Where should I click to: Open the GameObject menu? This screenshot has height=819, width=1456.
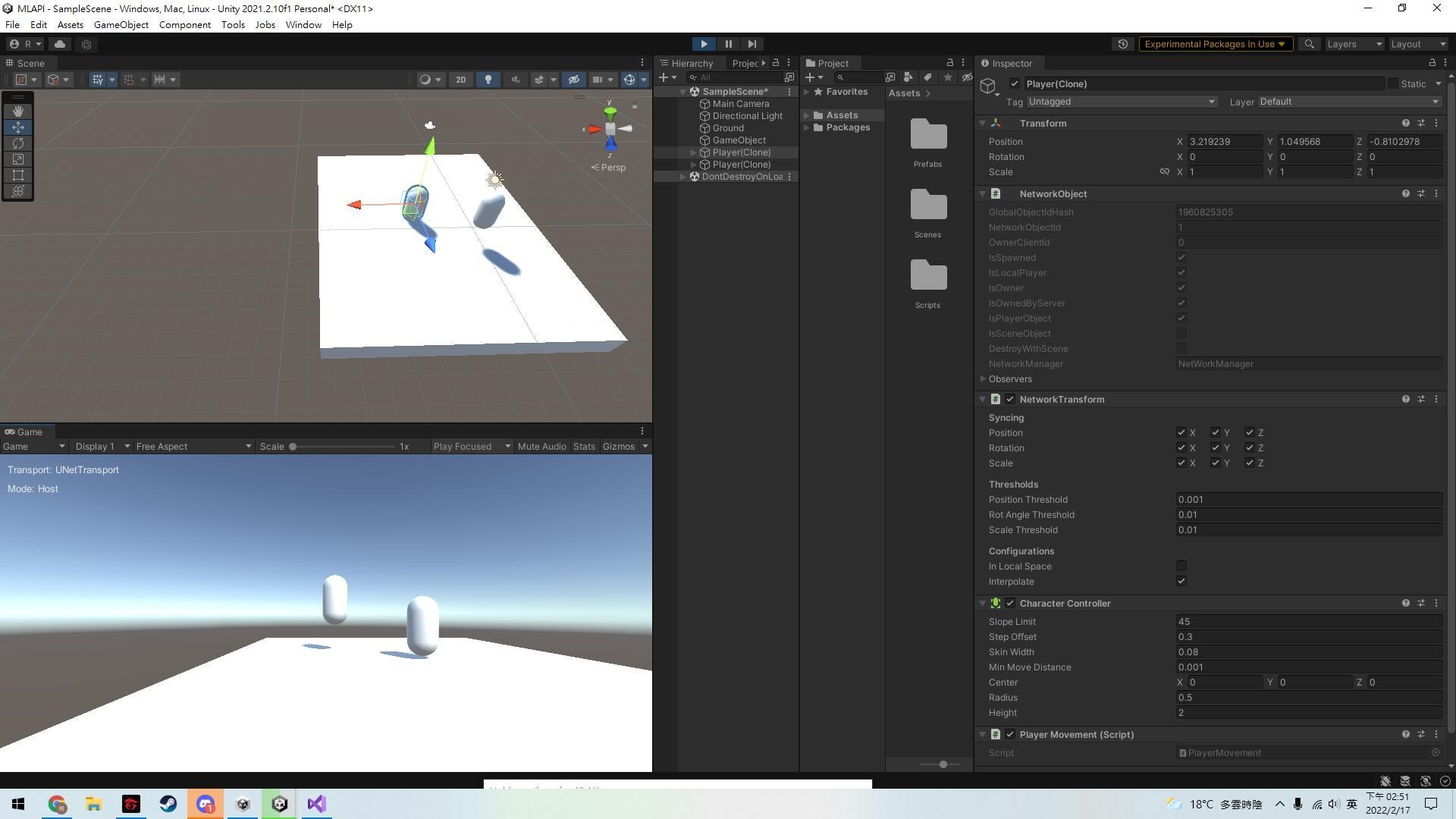(121, 24)
